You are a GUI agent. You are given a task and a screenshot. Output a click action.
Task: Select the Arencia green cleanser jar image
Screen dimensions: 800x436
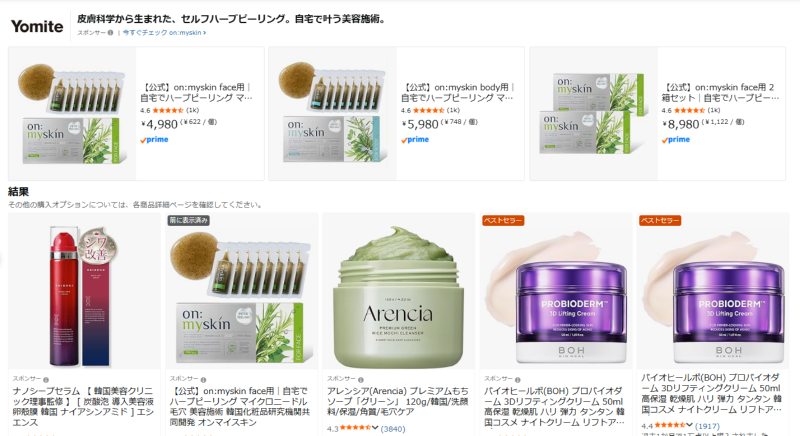tap(398, 296)
